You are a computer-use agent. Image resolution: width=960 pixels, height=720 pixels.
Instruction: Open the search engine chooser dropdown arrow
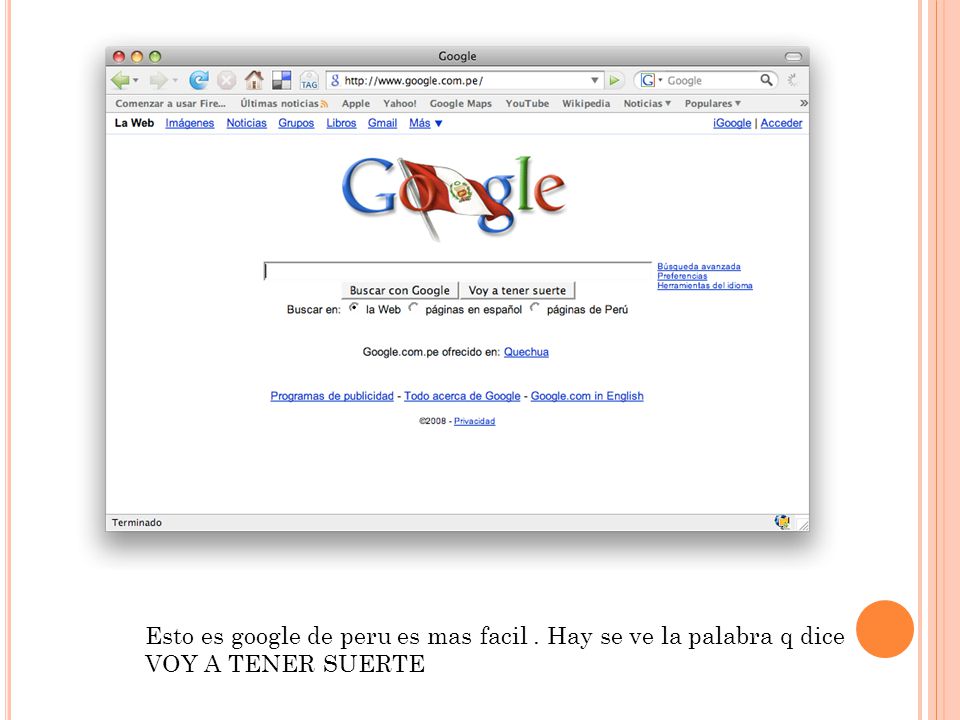pos(660,80)
